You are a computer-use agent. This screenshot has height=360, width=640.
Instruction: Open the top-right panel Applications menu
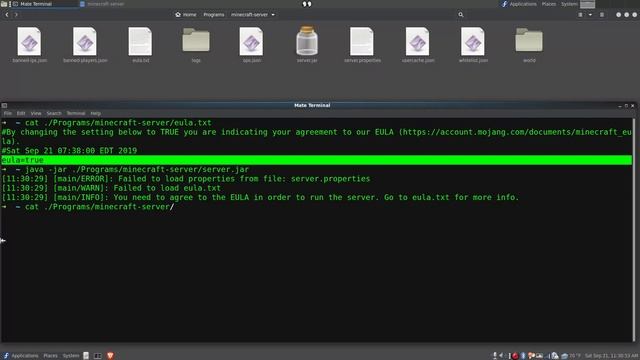tap(523, 4)
